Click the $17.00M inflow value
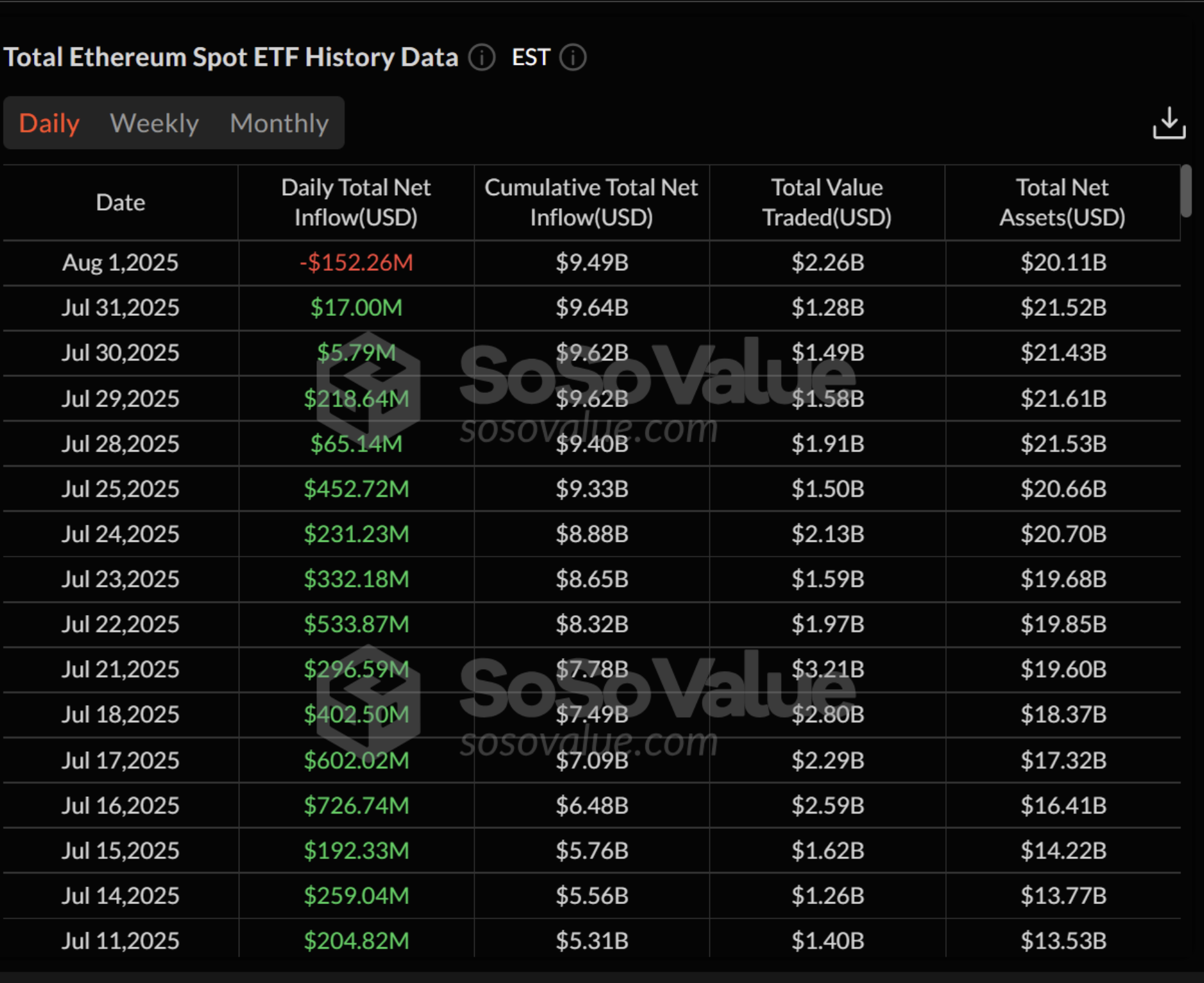Viewport: 1204px width, 983px height. 356,308
